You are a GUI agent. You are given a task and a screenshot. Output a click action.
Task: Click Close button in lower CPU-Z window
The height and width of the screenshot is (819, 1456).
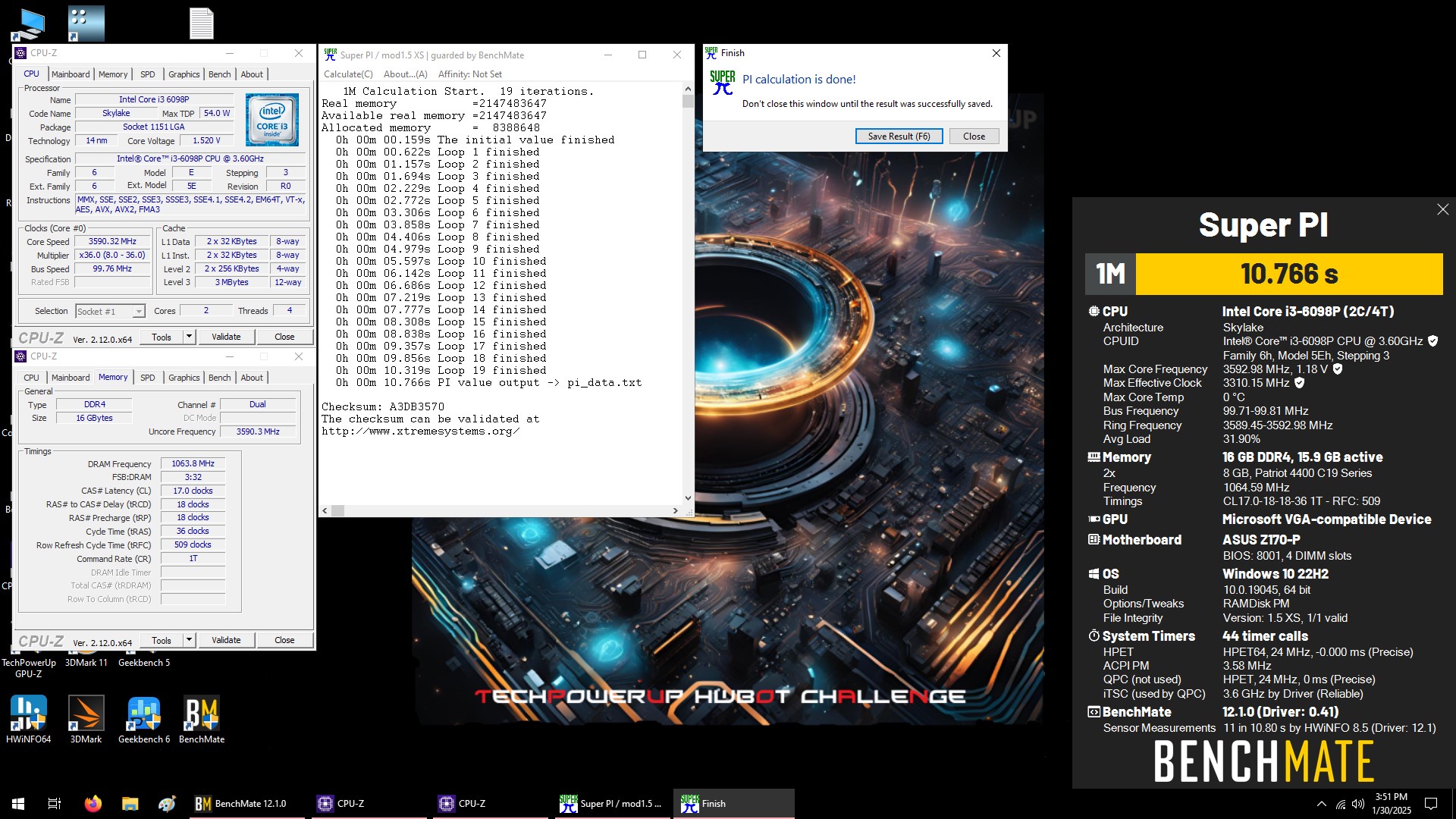tap(284, 640)
